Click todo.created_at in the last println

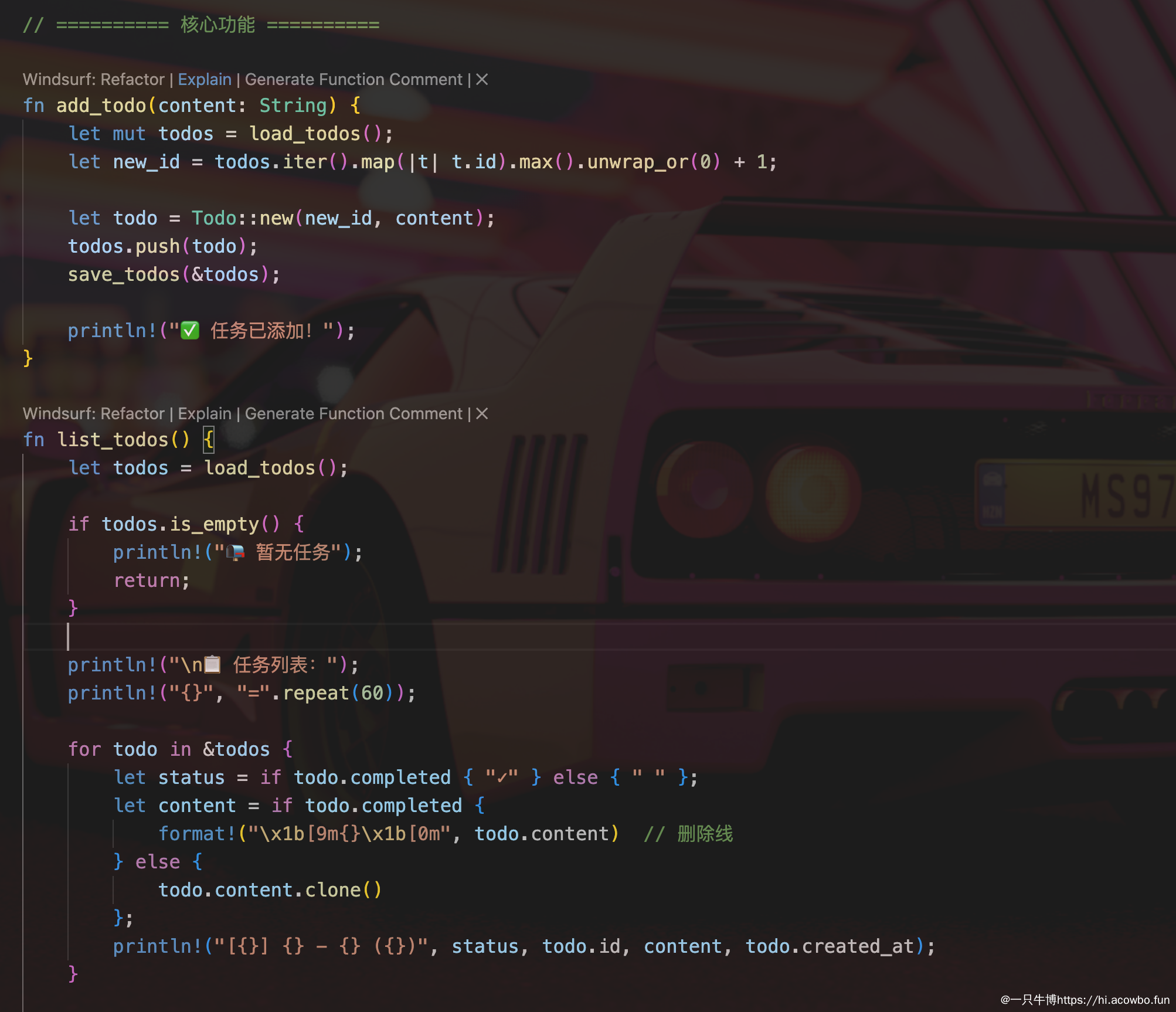pos(830,946)
